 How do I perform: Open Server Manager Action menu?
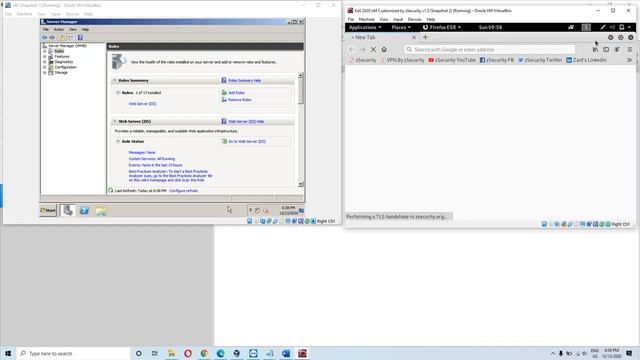(x=59, y=29)
